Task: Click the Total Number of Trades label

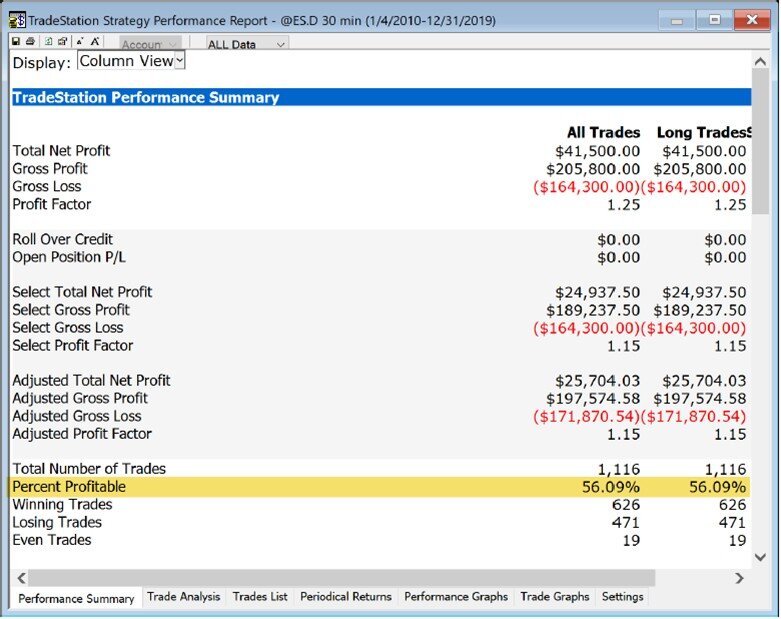Action: pos(89,469)
